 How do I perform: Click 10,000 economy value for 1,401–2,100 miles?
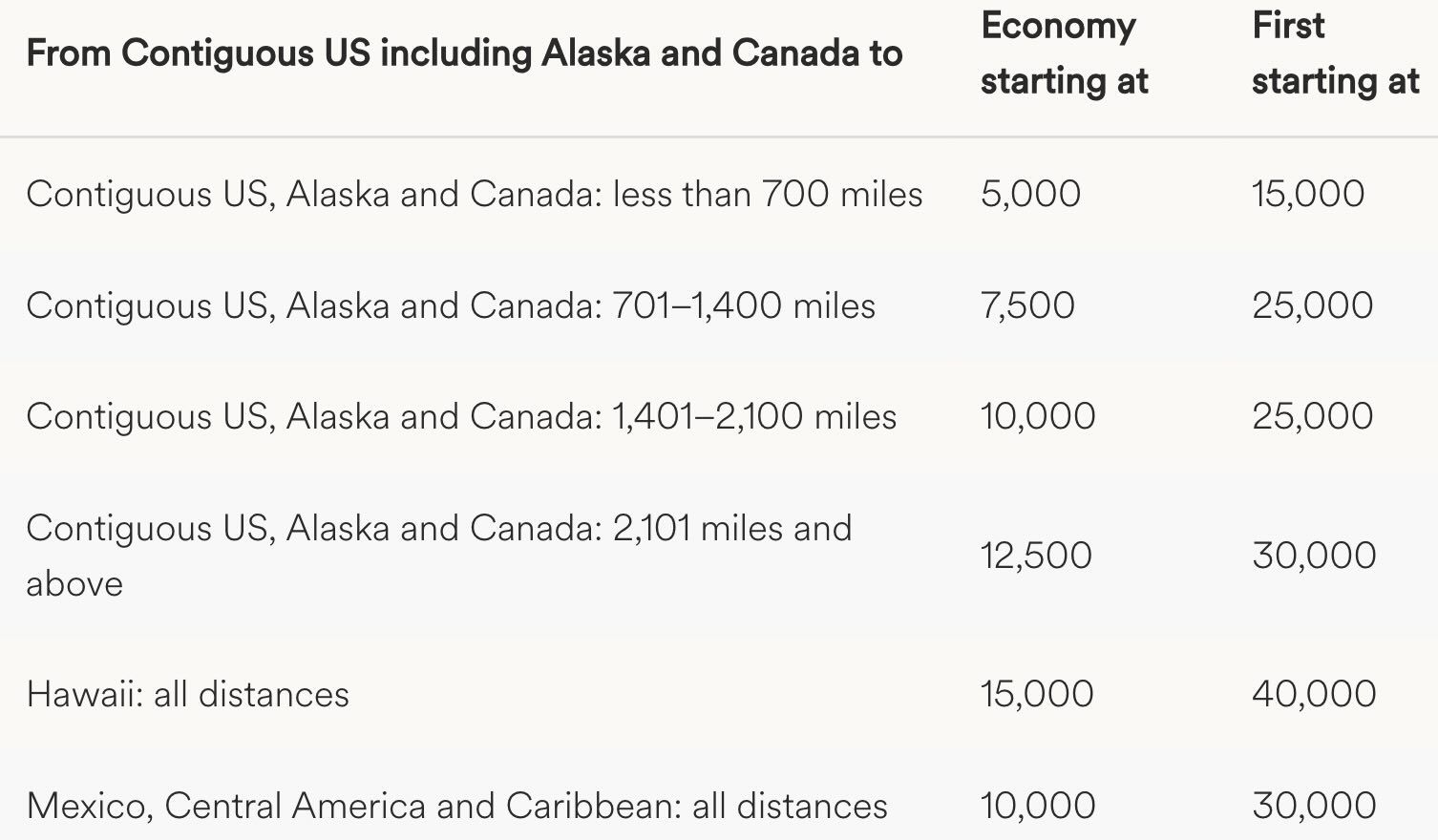click(1038, 416)
